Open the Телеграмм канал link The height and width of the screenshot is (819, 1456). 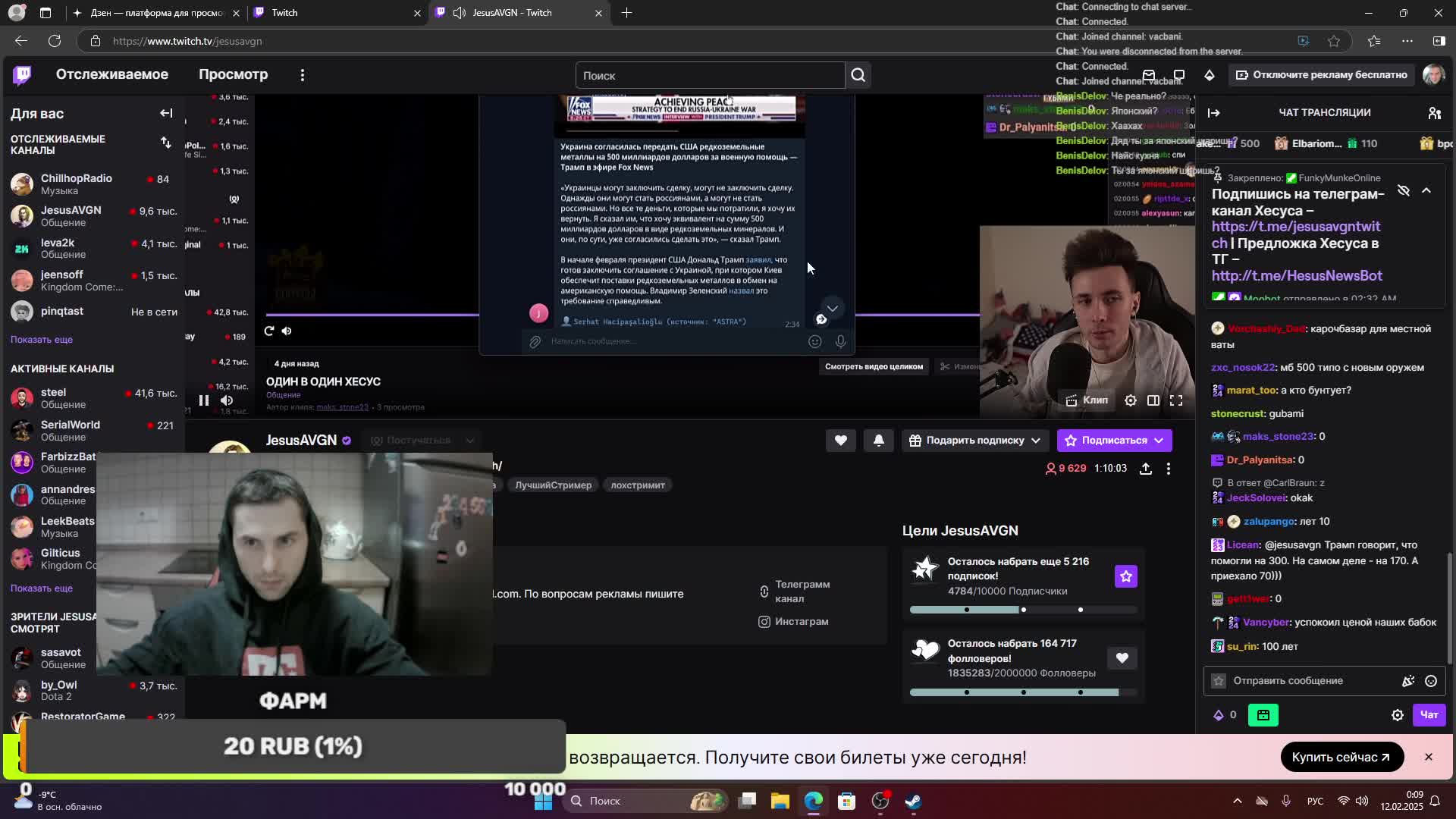pyautogui.click(x=795, y=591)
